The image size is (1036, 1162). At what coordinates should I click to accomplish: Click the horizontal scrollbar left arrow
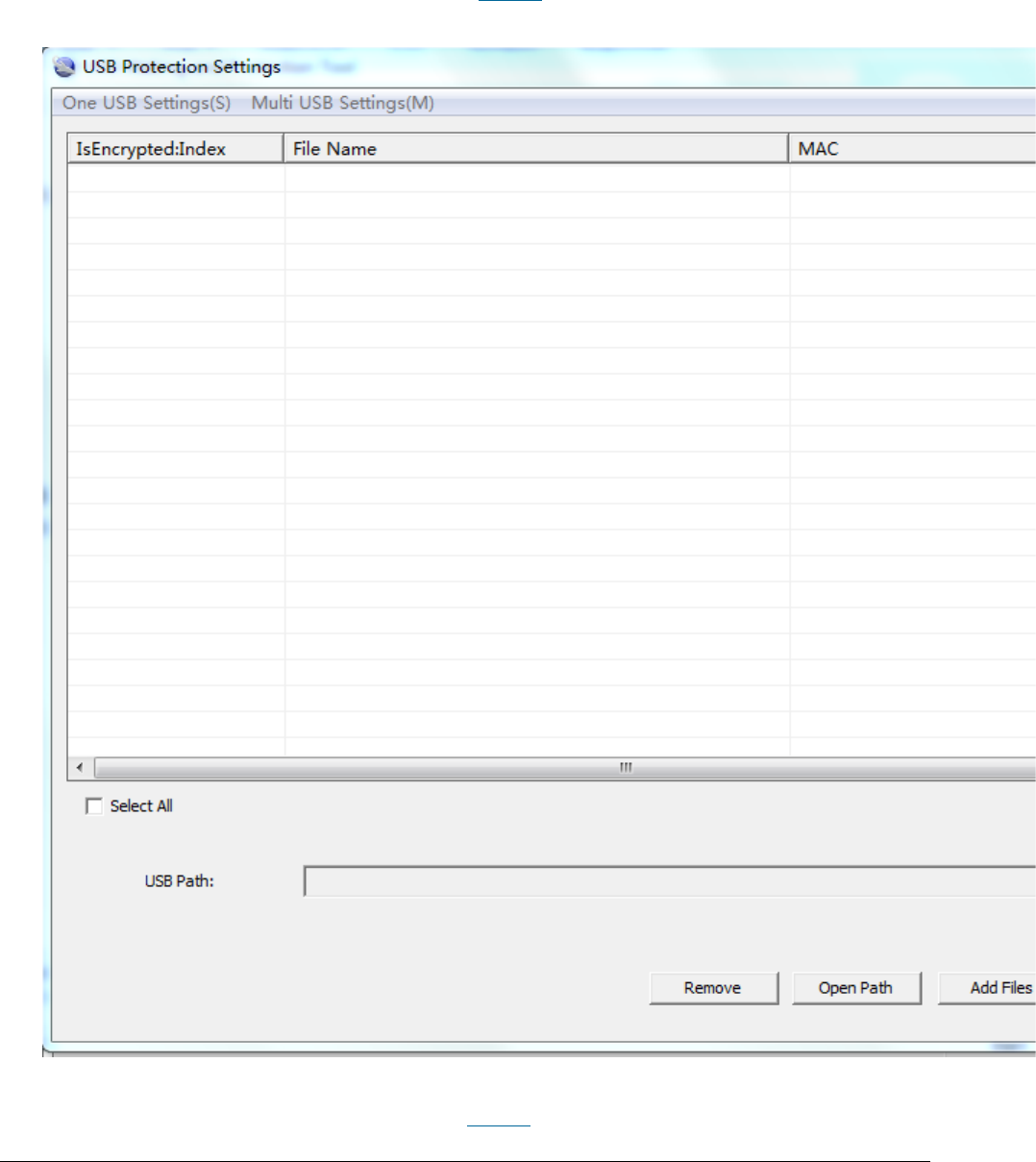(x=80, y=768)
